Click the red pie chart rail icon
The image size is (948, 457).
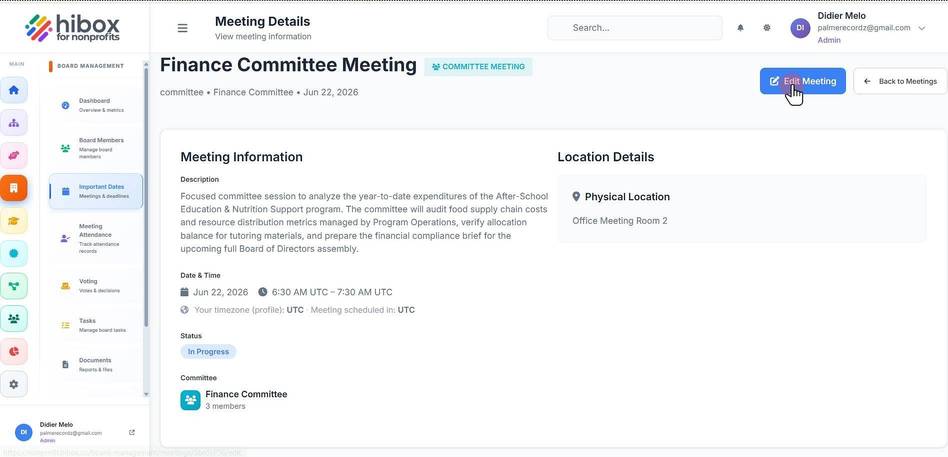14,351
